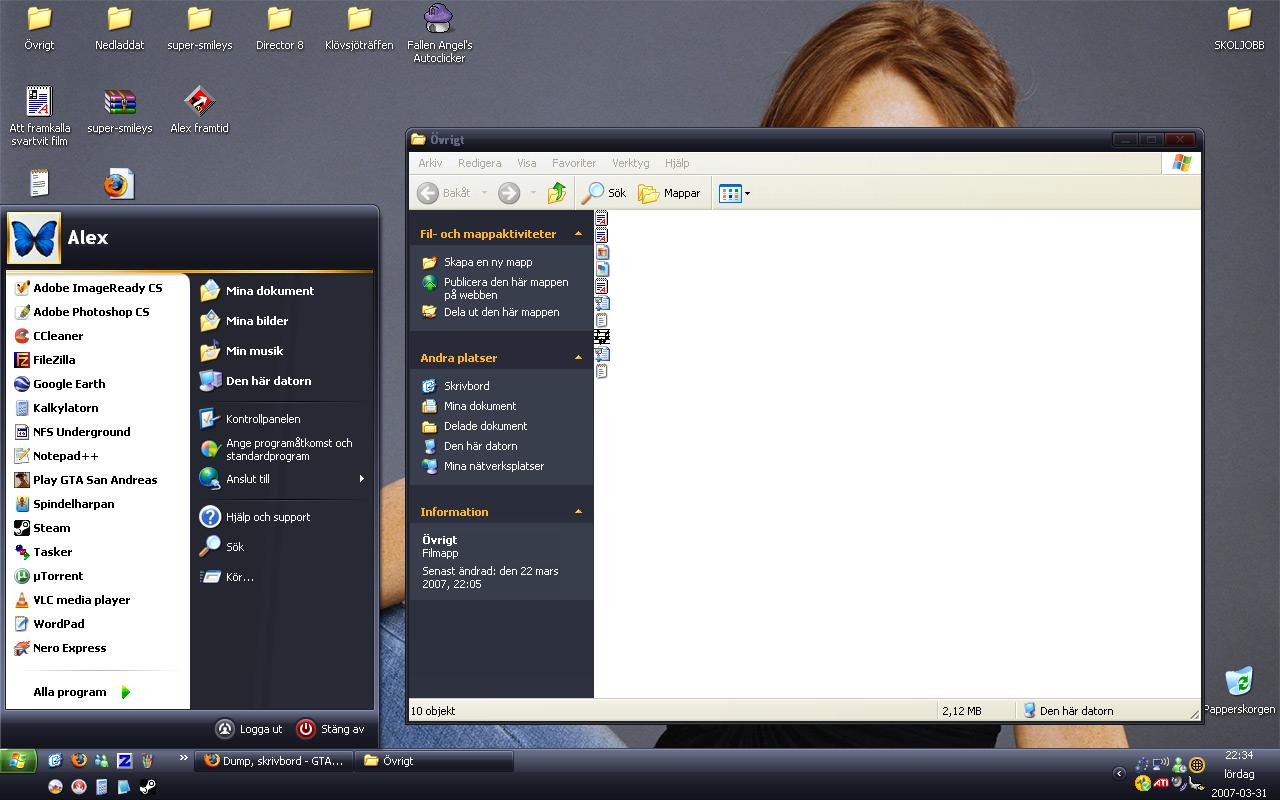The width and height of the screenshot is (1280, 800).
Task: Click the ATI tray icon
Action: [x=1161, y=782]
